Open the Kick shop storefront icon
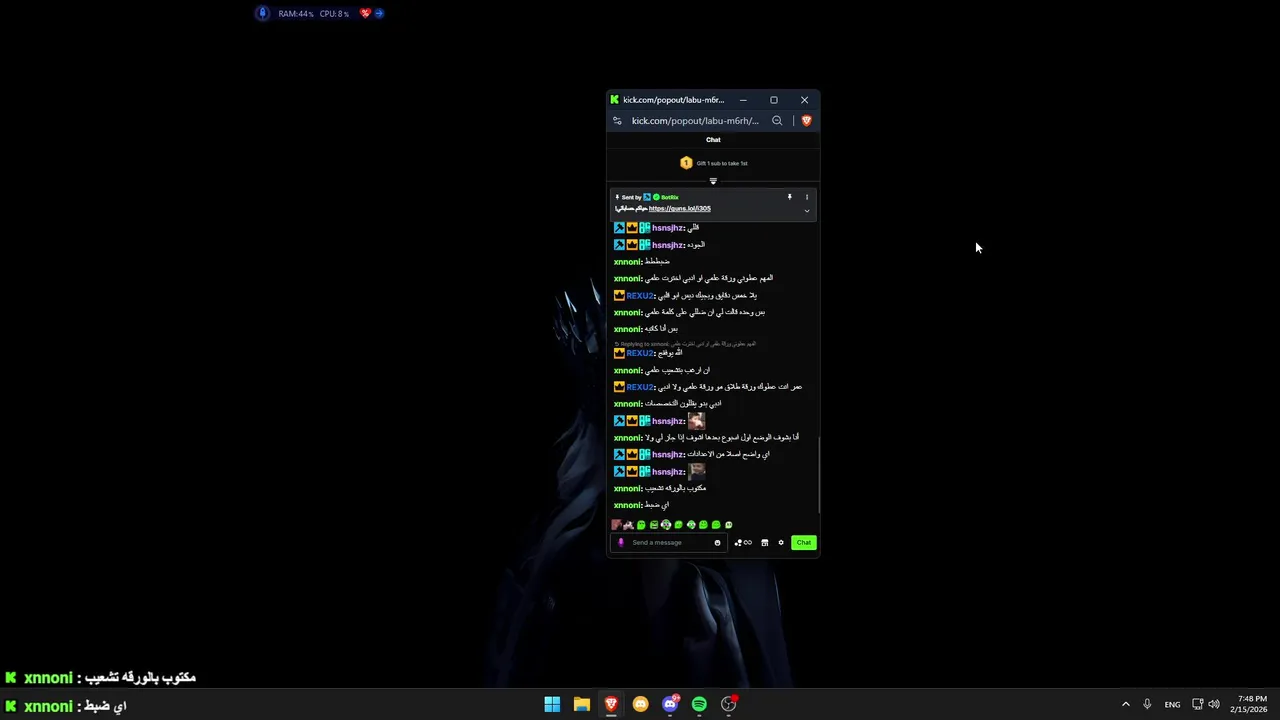 pyautogui.click(x=765, y=543)
